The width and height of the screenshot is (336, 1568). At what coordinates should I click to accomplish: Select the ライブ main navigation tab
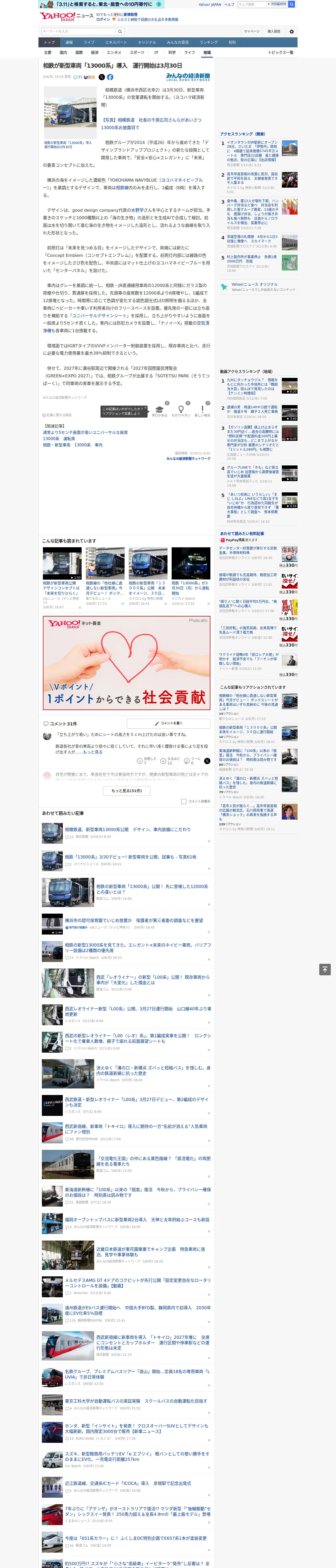click(x=89, y=43)
